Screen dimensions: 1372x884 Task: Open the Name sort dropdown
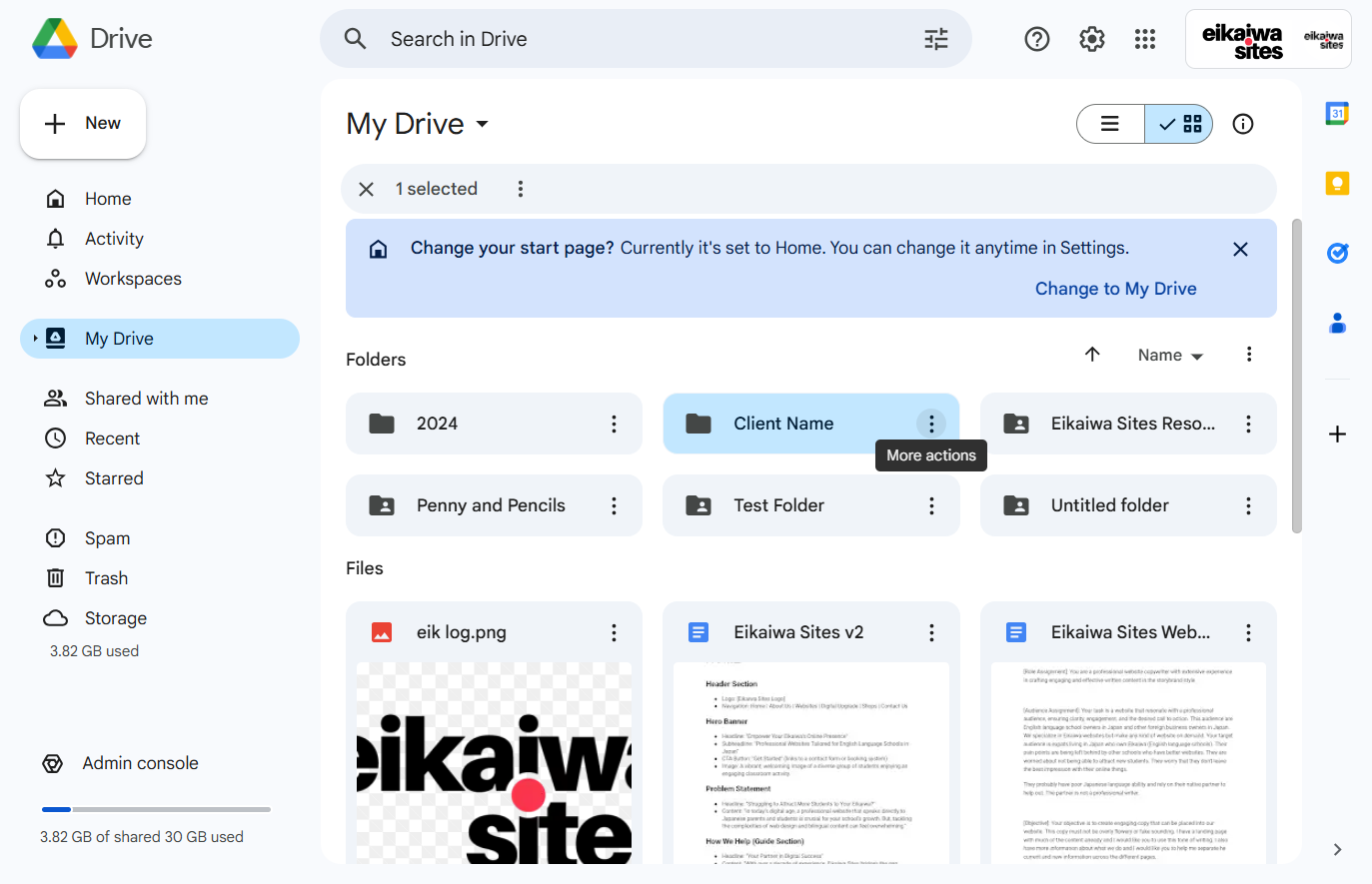click(1170, 355)
